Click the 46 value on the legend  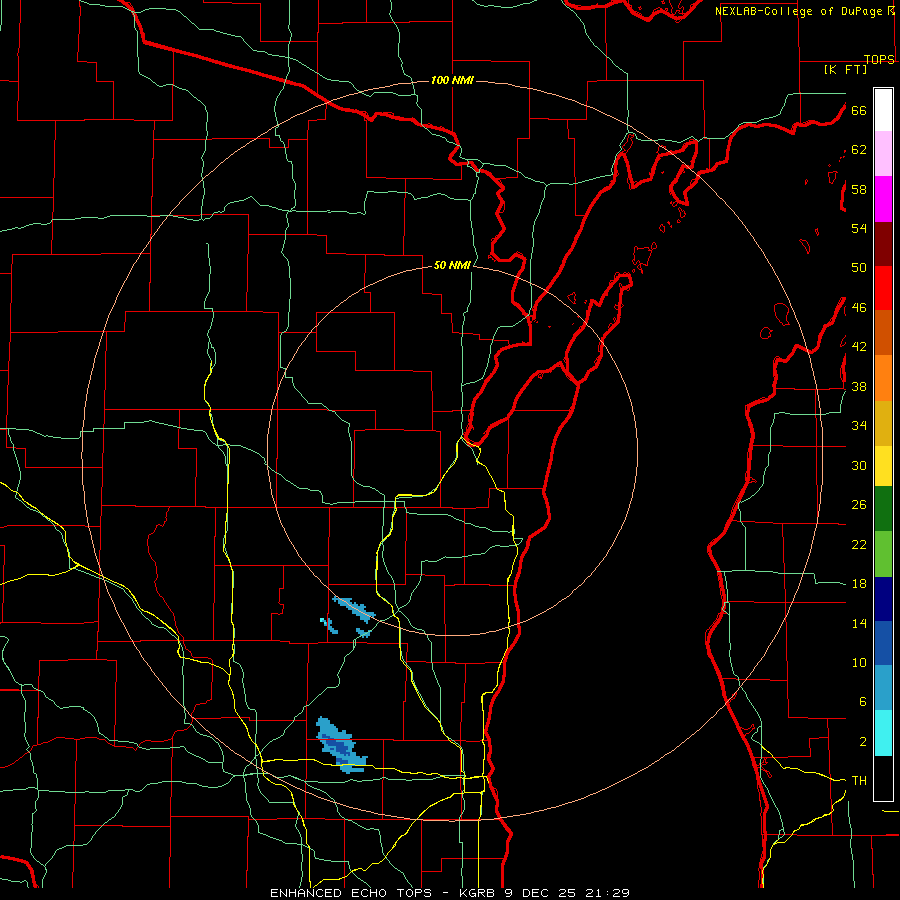859,308
